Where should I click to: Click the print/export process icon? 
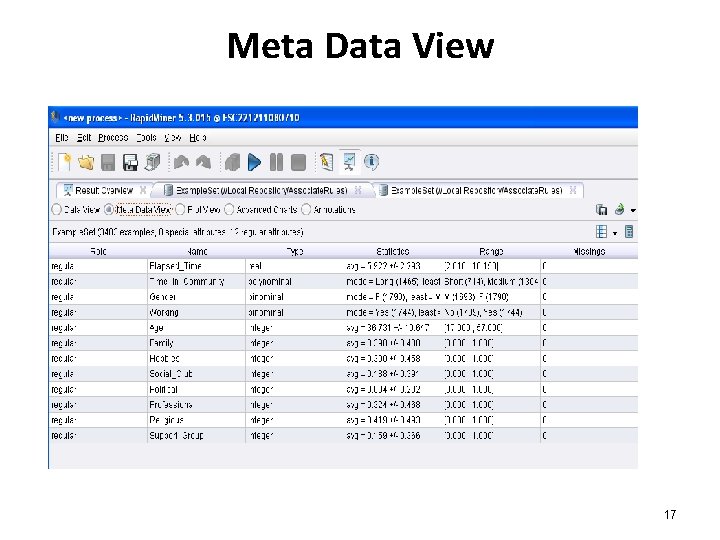pos(152,162)
